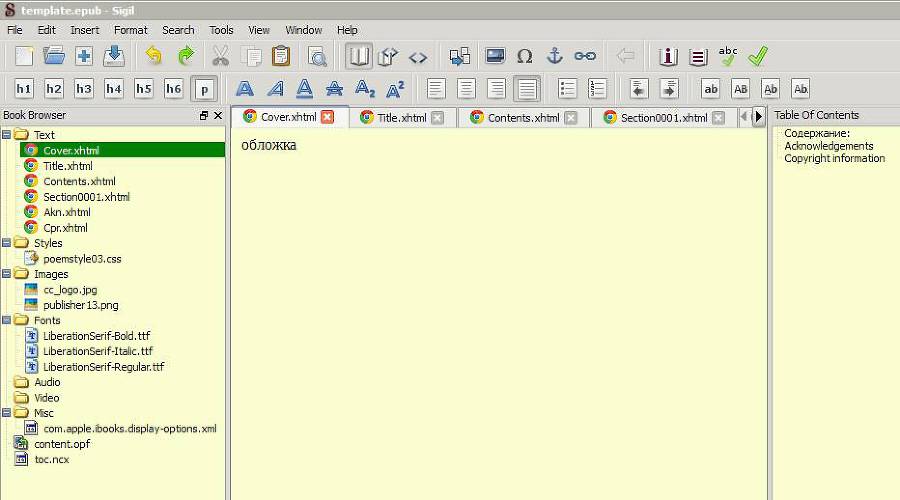Viewport: 900px width, 500px height.
Task: Collapse the Fonts folder tree node
Action: pos(7,321)
